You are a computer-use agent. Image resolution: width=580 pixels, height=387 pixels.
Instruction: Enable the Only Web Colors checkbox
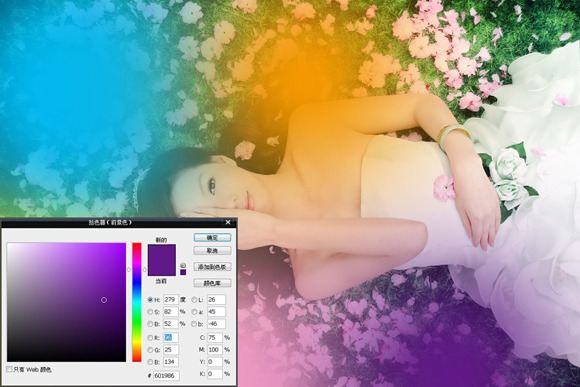point(9,369)
